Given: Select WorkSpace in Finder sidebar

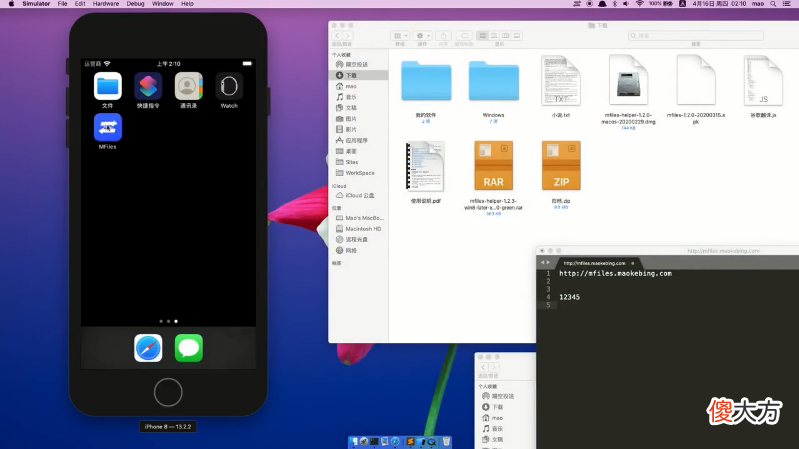Looking at the screenshot, I should [x=359, y=173].
